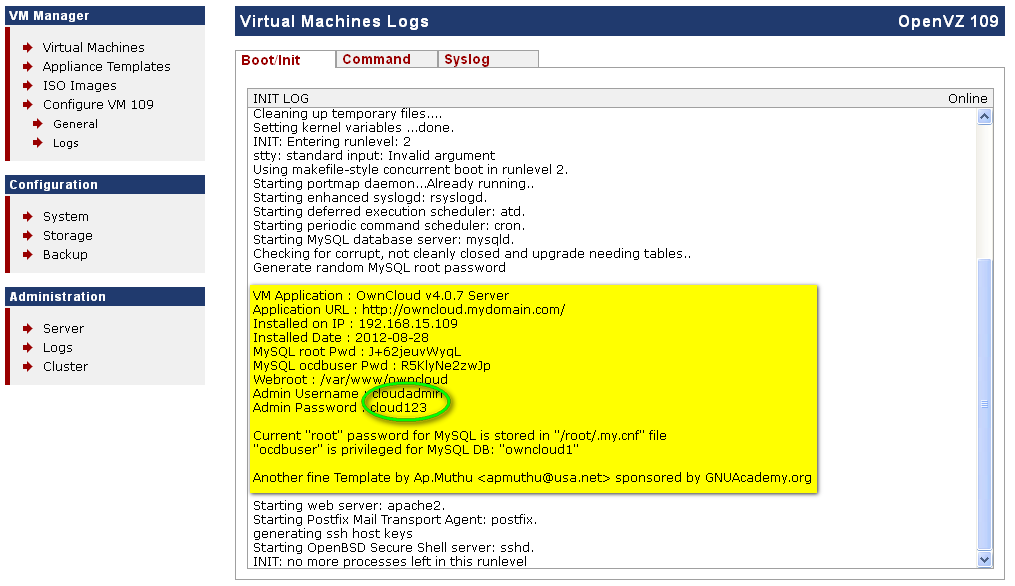
Task: Open Backup configuration
Action: click(65, 254)
